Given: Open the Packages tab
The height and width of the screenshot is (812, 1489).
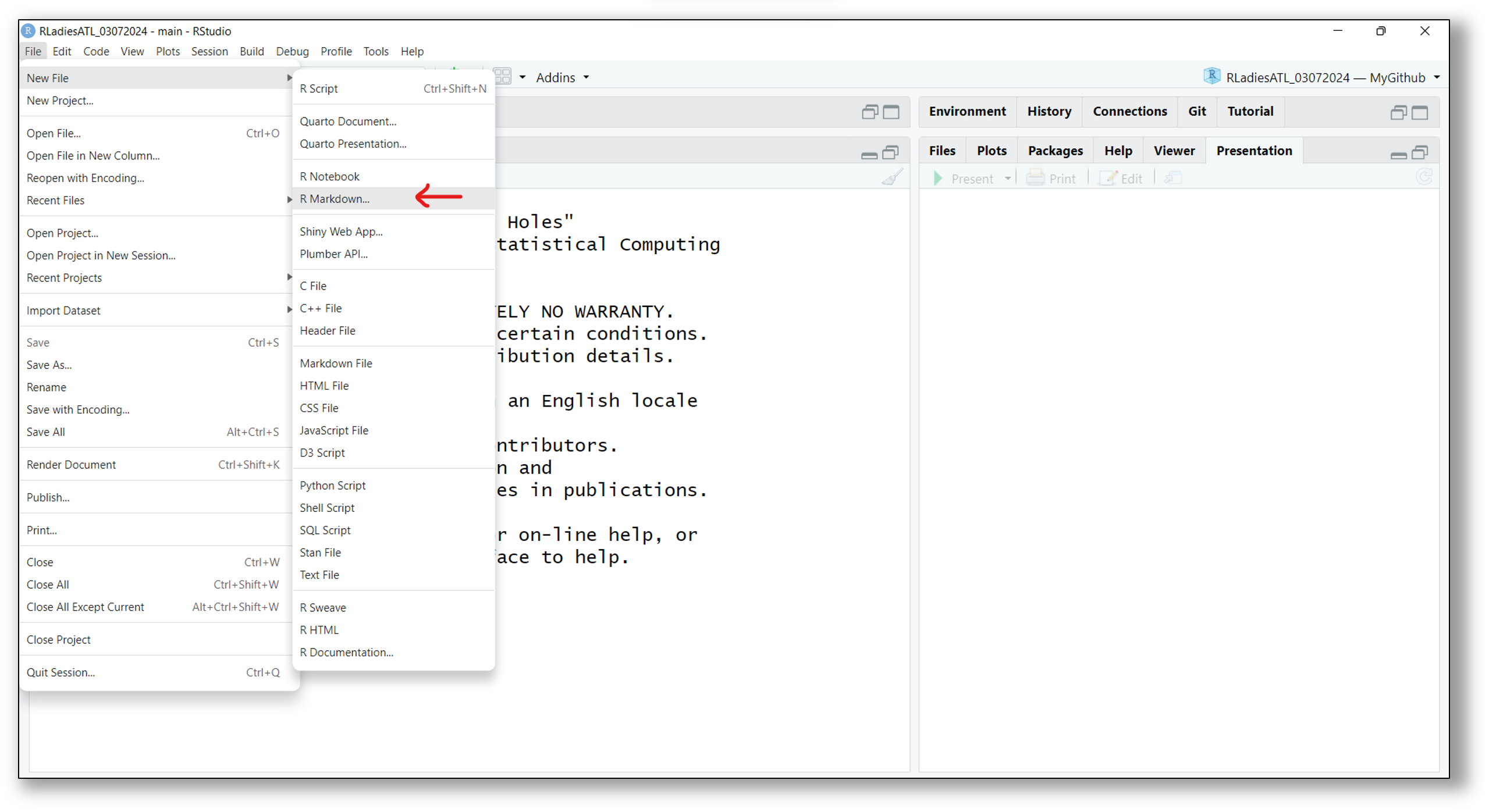Looking at the screenshot, I should [x=1055, y=151].
